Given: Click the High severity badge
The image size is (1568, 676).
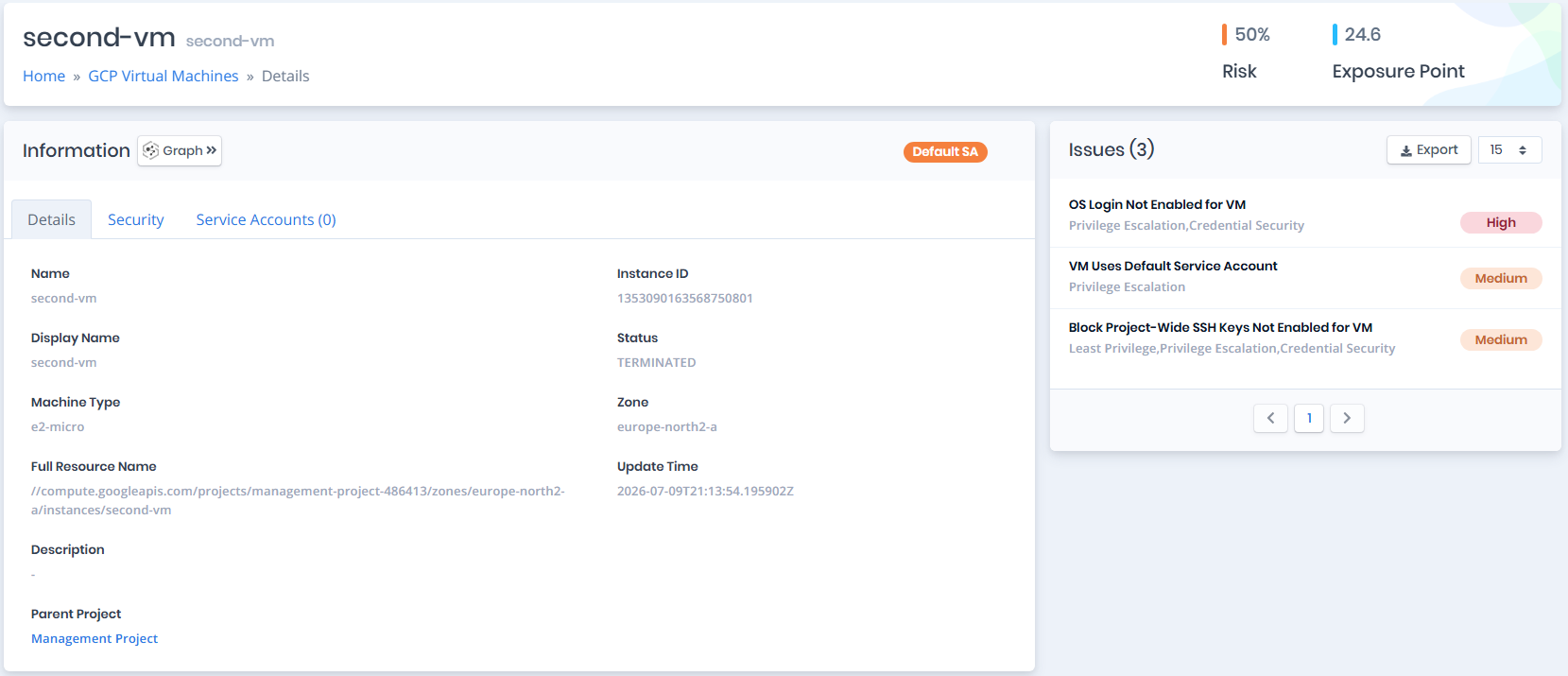Looking at the screenshot, I should coord(1501,222).
